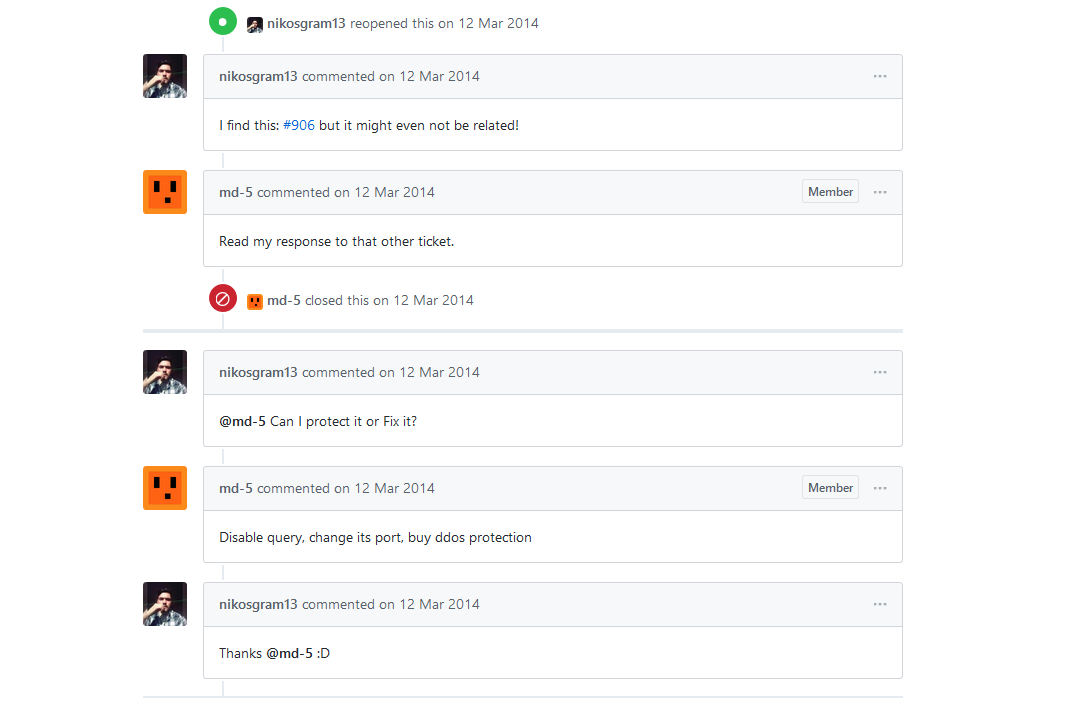Click the timestamp on the 'Thanks' comment
Viewport: 1087px width, 708px height.
click(x=439, y=604)
